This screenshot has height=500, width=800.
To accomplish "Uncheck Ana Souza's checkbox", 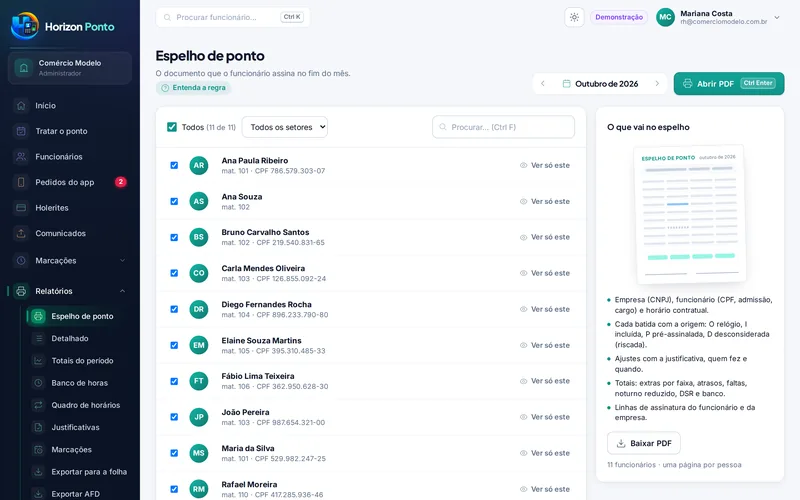I will click(174, 202).
